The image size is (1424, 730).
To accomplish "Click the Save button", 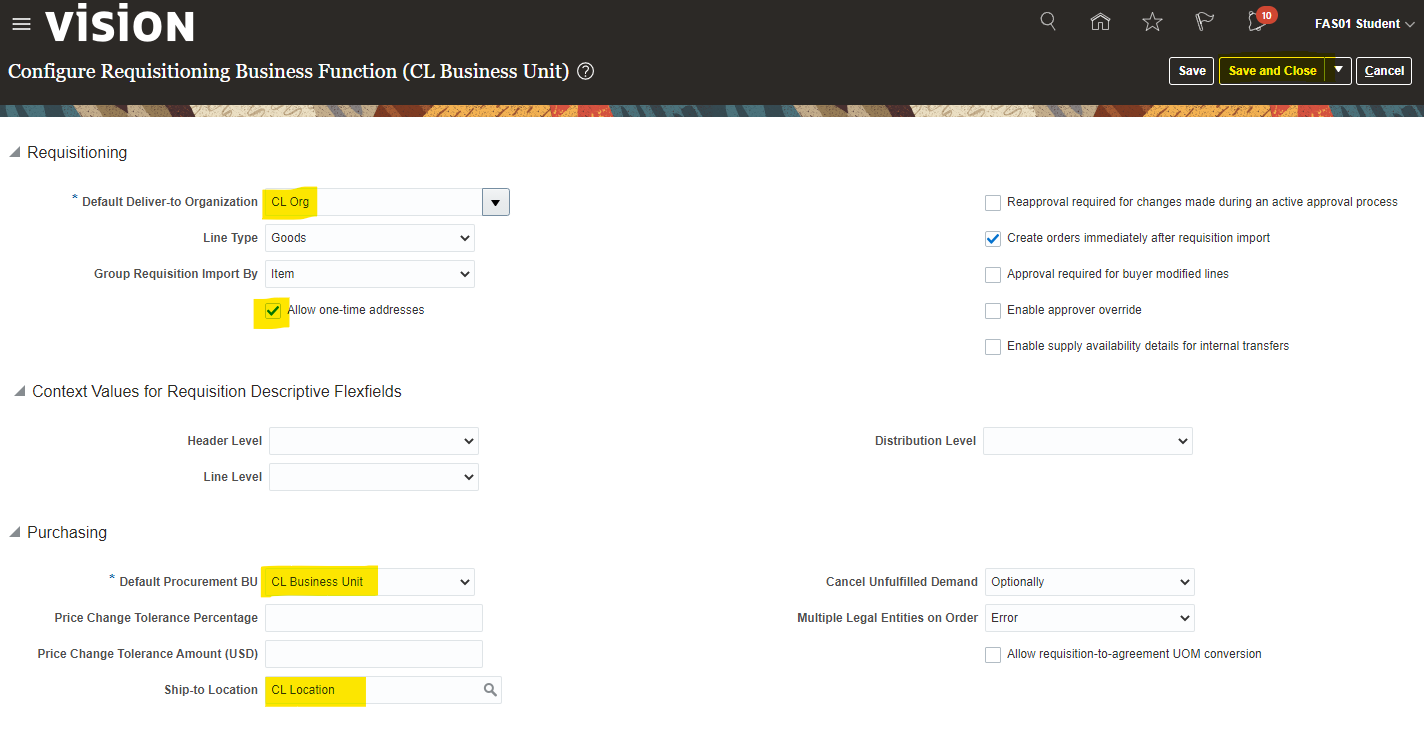I will (1191, 71).
